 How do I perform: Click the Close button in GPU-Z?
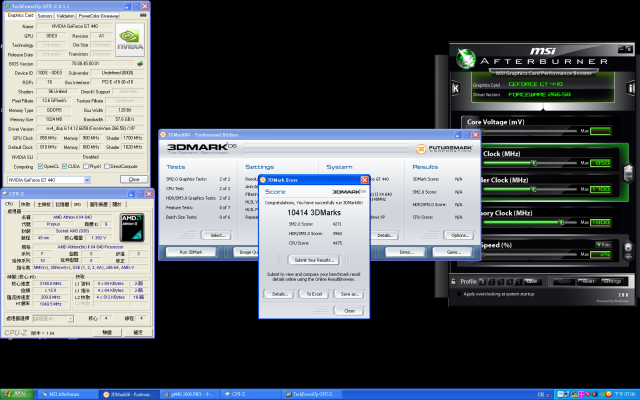click(134, 180)
